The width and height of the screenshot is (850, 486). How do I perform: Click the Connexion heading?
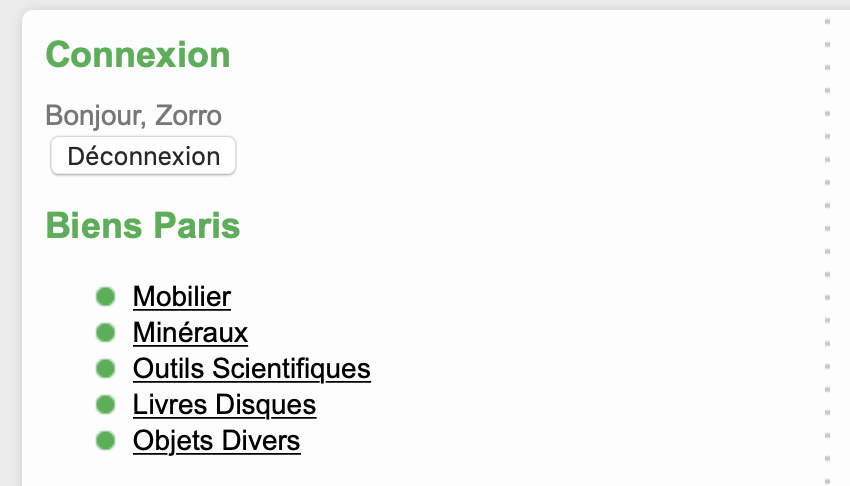[138, 55]
